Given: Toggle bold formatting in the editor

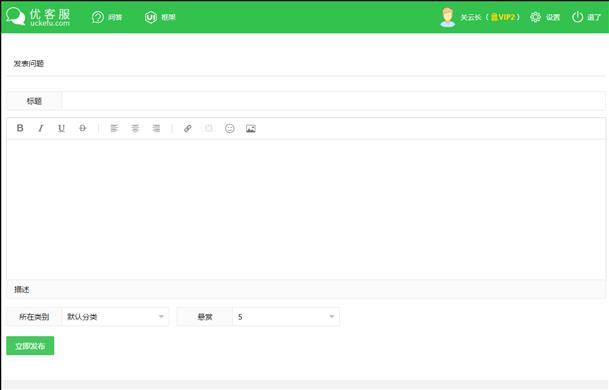Looking at the screenshot, I should [x=20, y=128].
